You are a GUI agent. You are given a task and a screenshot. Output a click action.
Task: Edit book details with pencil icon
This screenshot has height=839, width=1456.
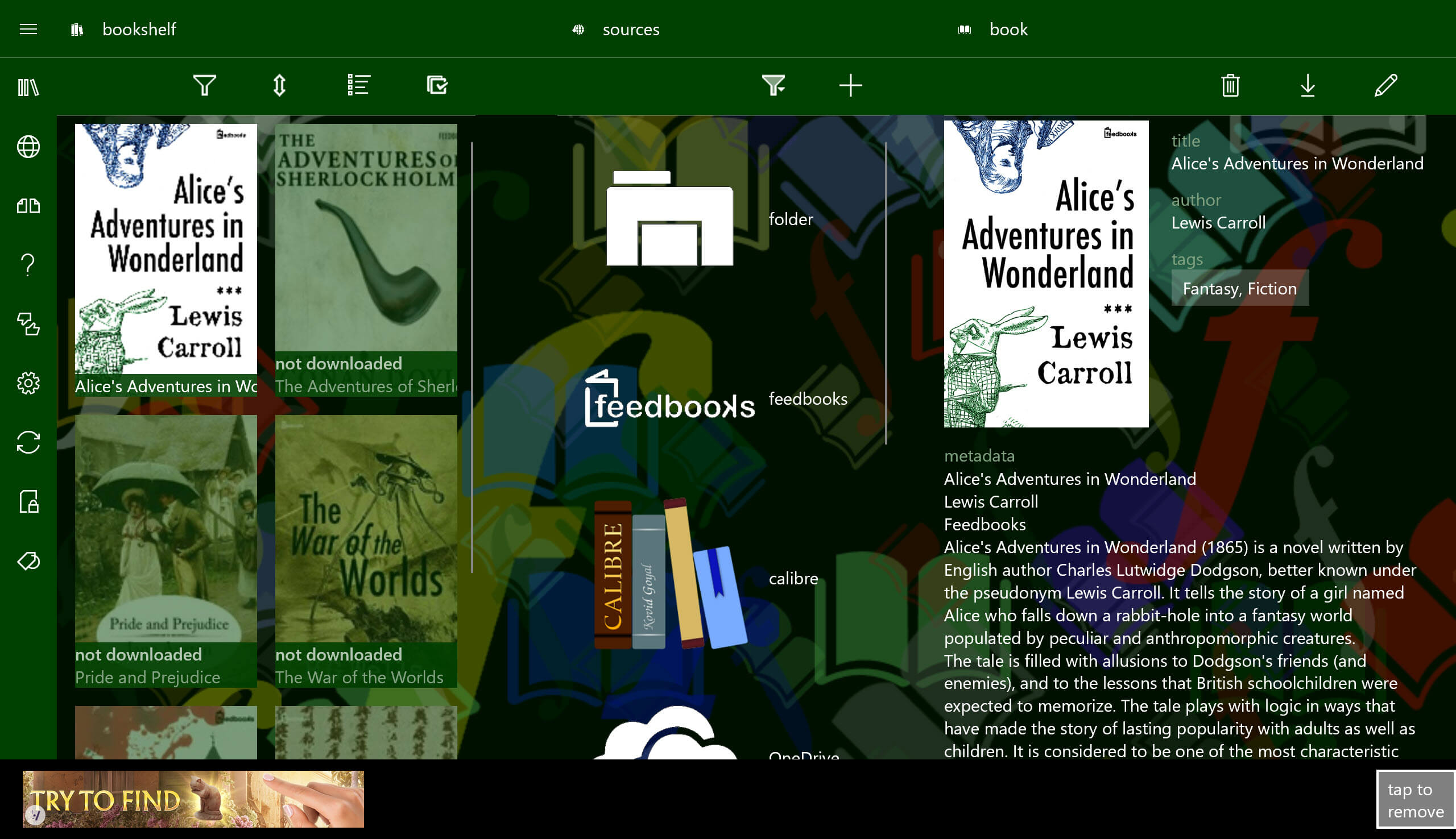(1385, 85)
